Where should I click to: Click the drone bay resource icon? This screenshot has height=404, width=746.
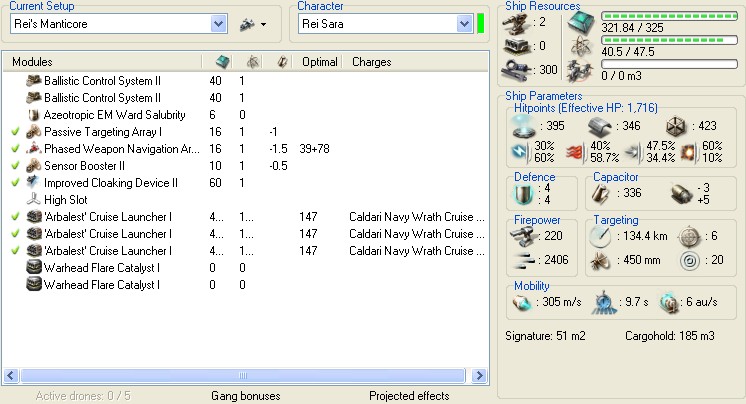[x=581, y=70]
